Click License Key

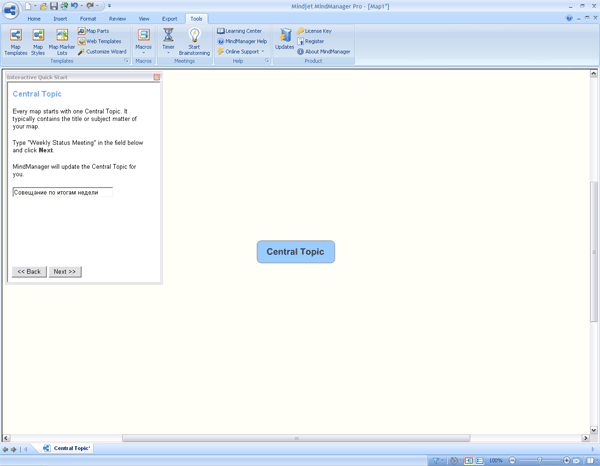(315, 31)
